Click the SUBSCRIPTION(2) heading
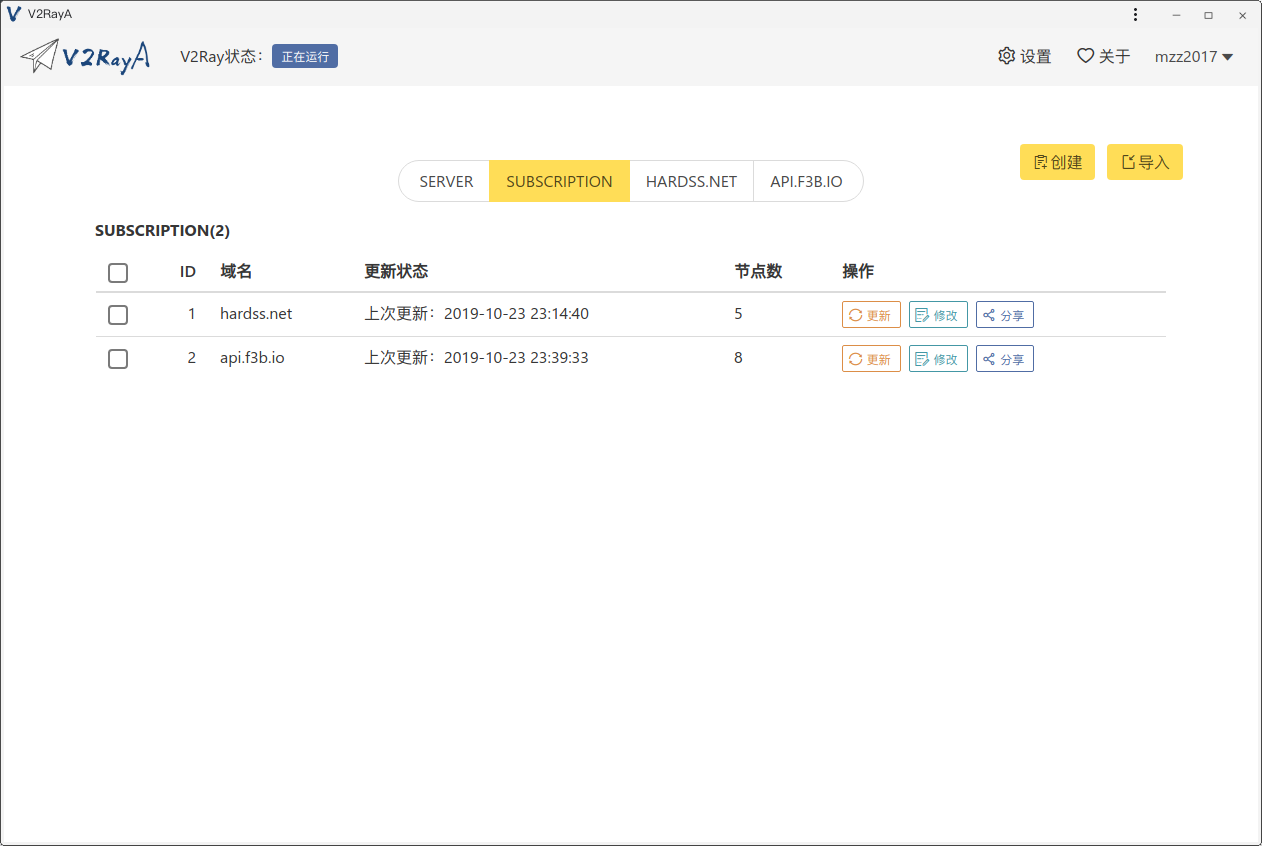This screenshot has height=846, width=1262. tap(162, 231)
